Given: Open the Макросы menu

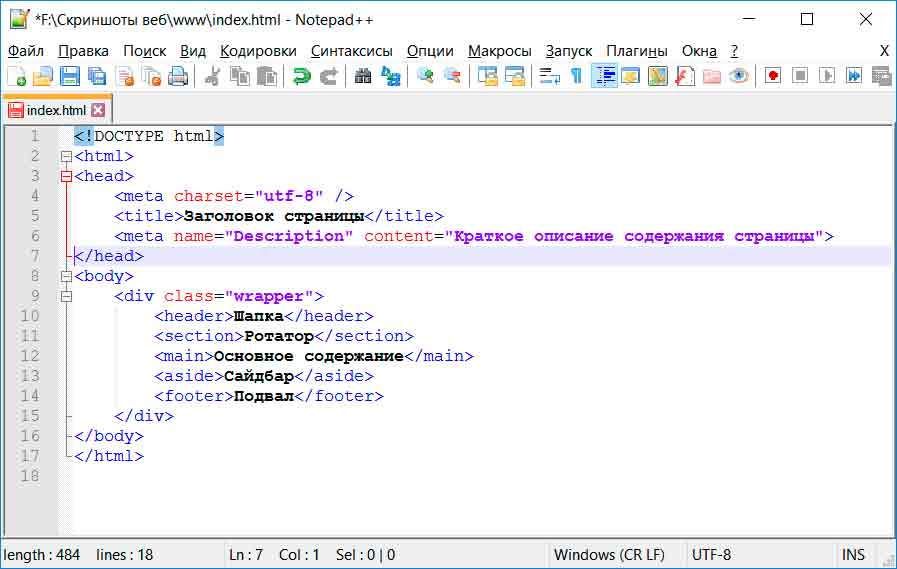Looking at the screenshot, I should pyautogui.click(x=499, y=51).
